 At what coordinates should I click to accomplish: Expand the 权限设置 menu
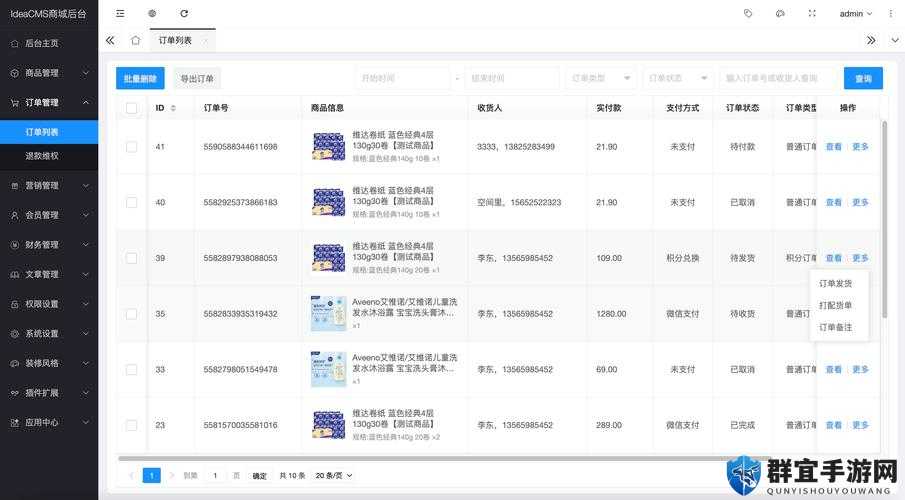pos(49,304)
